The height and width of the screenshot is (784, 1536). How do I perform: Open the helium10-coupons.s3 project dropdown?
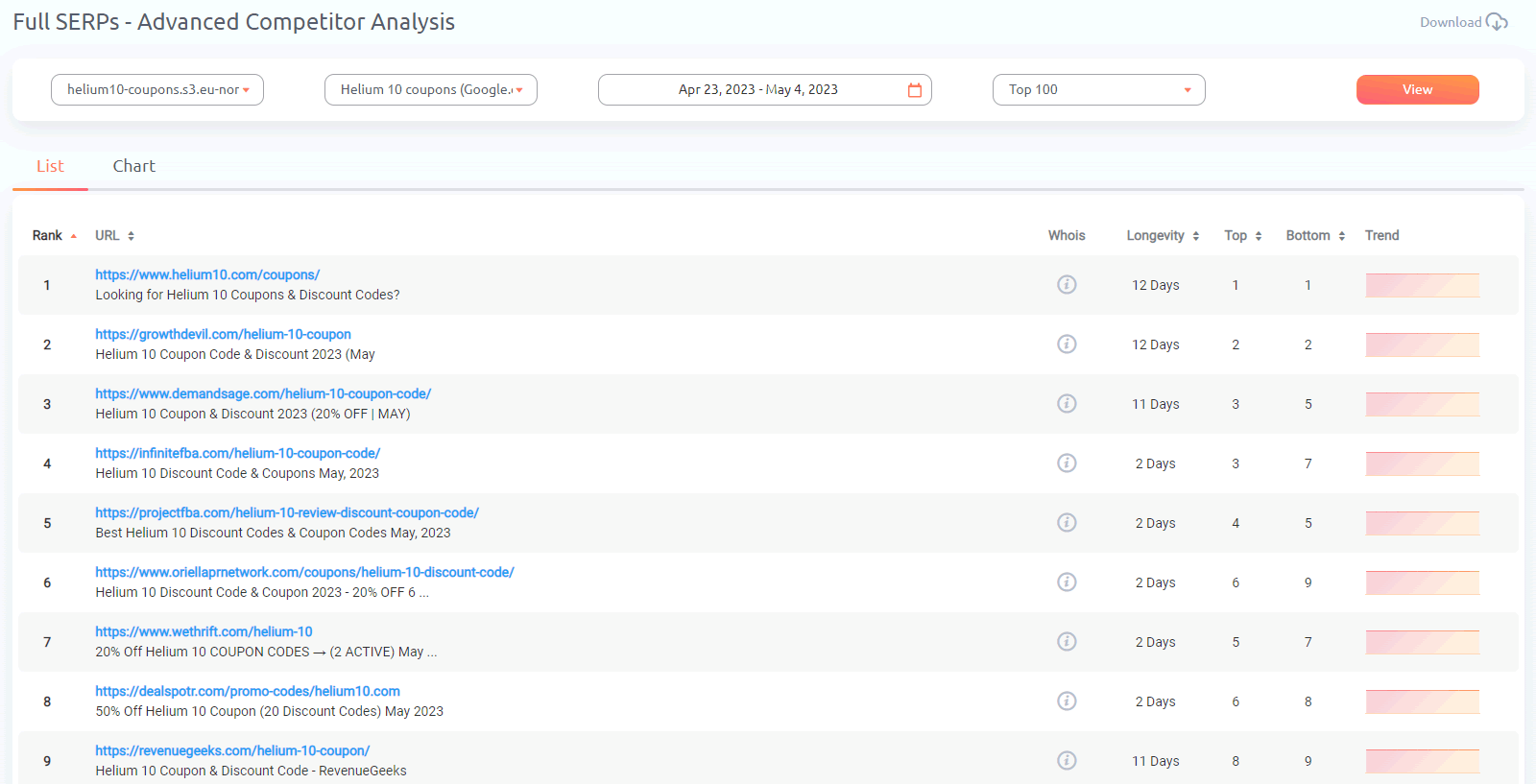pyautogui.click(x=157, y=90)
